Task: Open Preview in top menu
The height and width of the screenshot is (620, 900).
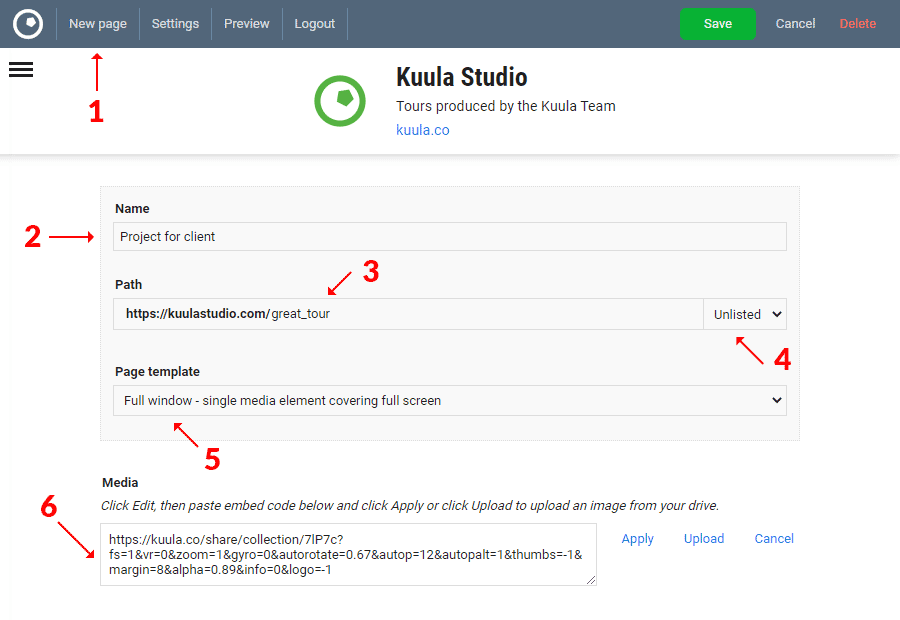Action: click(246, 24)
